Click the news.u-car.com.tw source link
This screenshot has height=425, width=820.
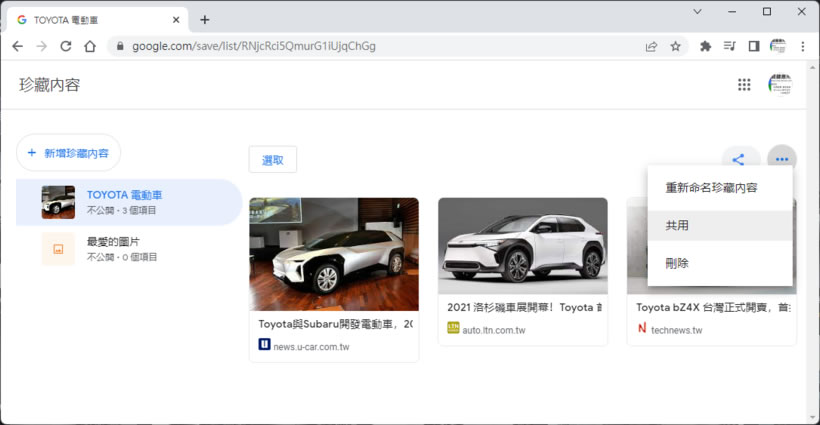click(311, 347)
